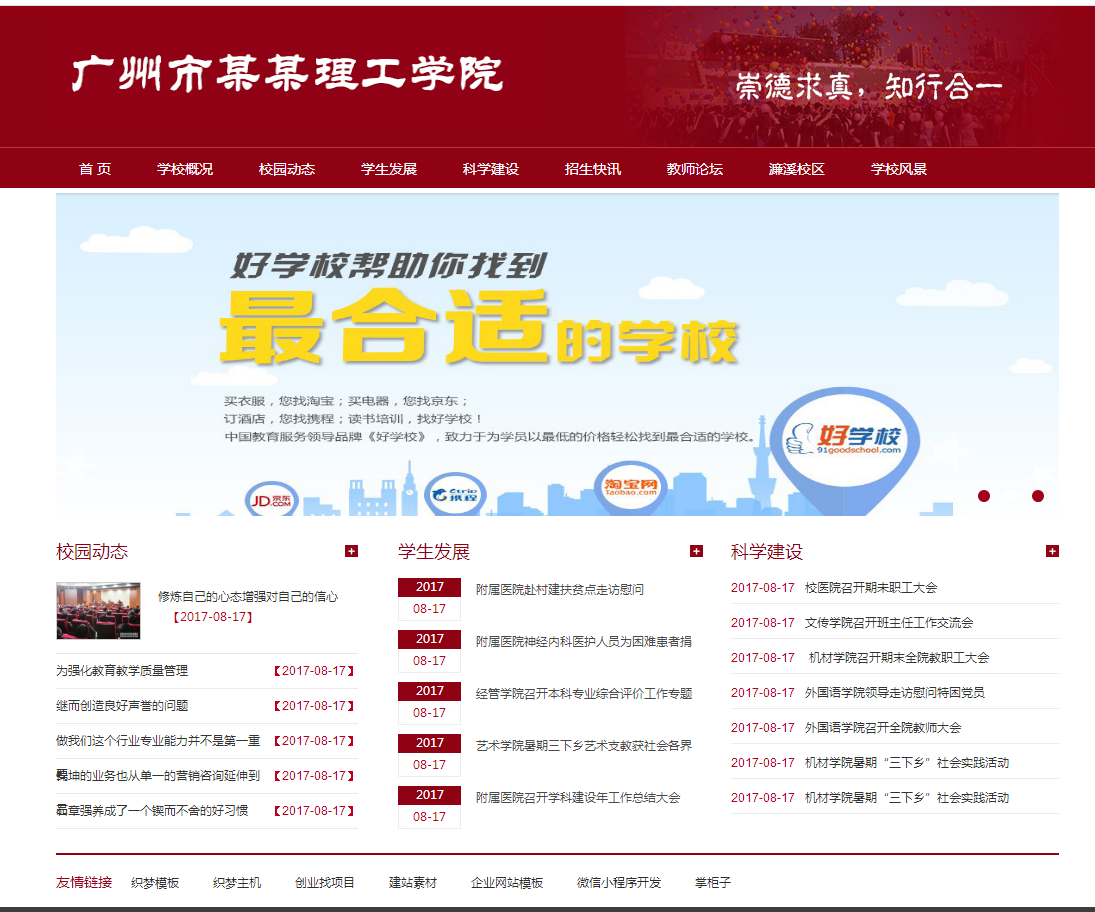Click the 广州市某某理工学院 site logo
The height and width of the screenshot is (912, 1095).
[287, 75]
